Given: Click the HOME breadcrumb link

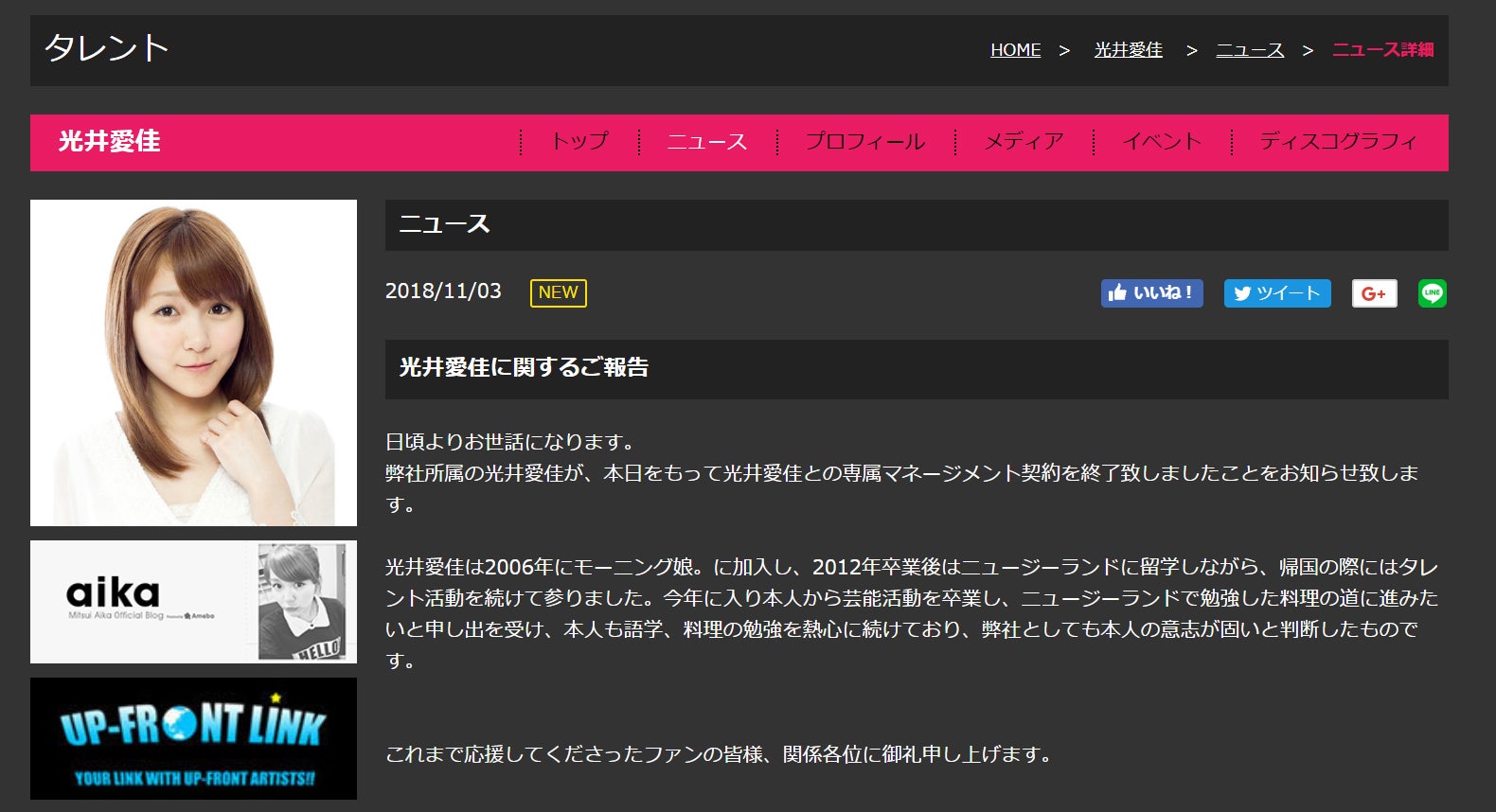Looking at the screenshot, I should [1015, 50].
